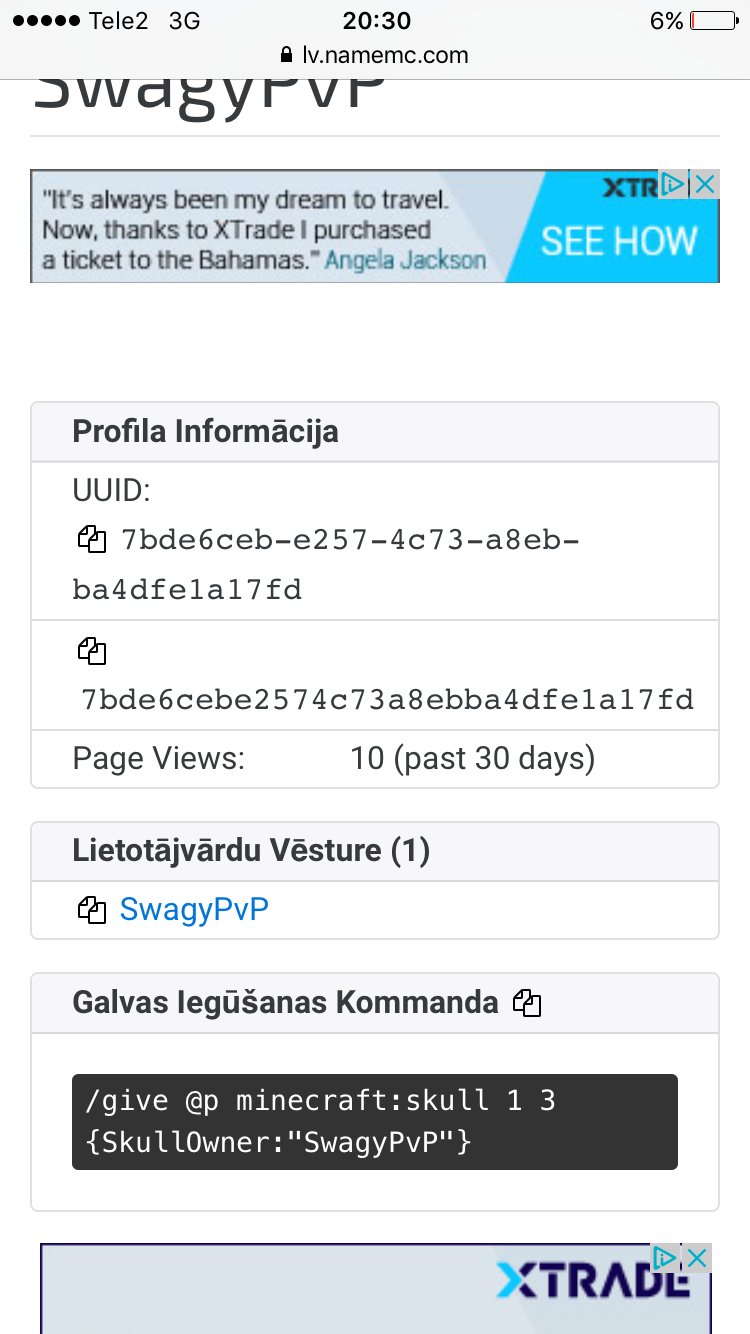Click copy icon above the undashed UUID
Screen dimensions: 750x1334
tap(92, 651)
